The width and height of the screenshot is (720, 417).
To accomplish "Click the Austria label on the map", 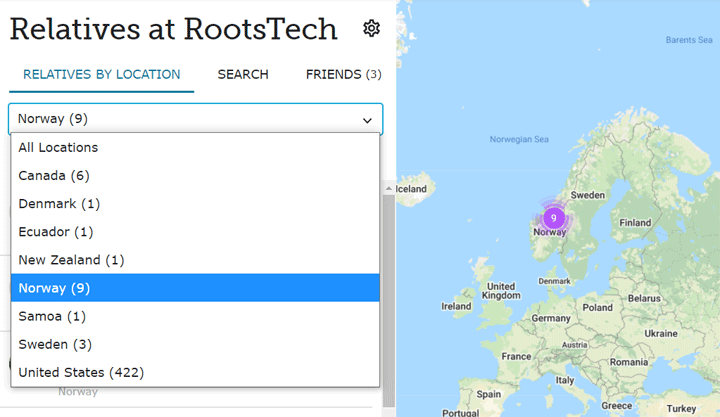I will click(x=574, y=345).
